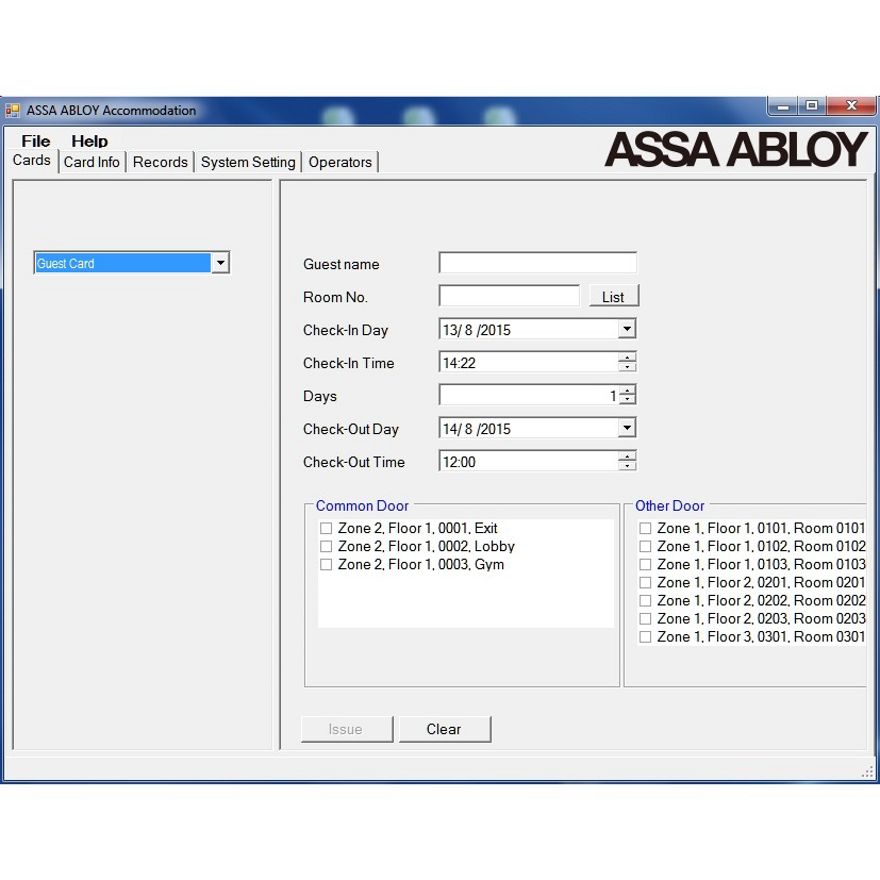Select Room 0101 checkbox in Other Door
Screen dimensions: 880x880
[x=646, y=529]
